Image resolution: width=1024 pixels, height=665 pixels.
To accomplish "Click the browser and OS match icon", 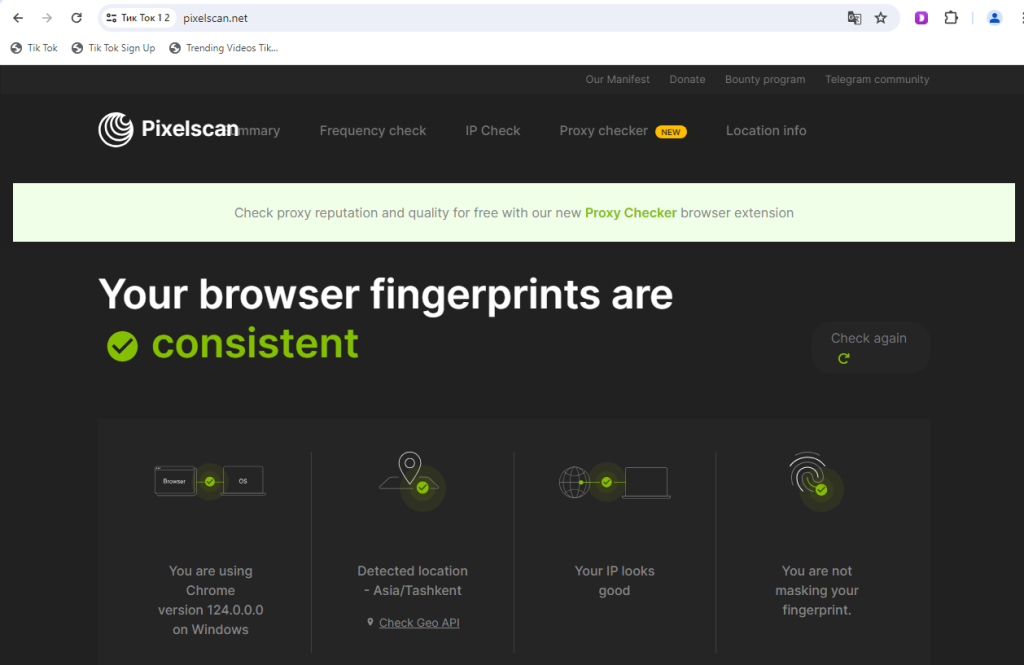I will 210,481.
